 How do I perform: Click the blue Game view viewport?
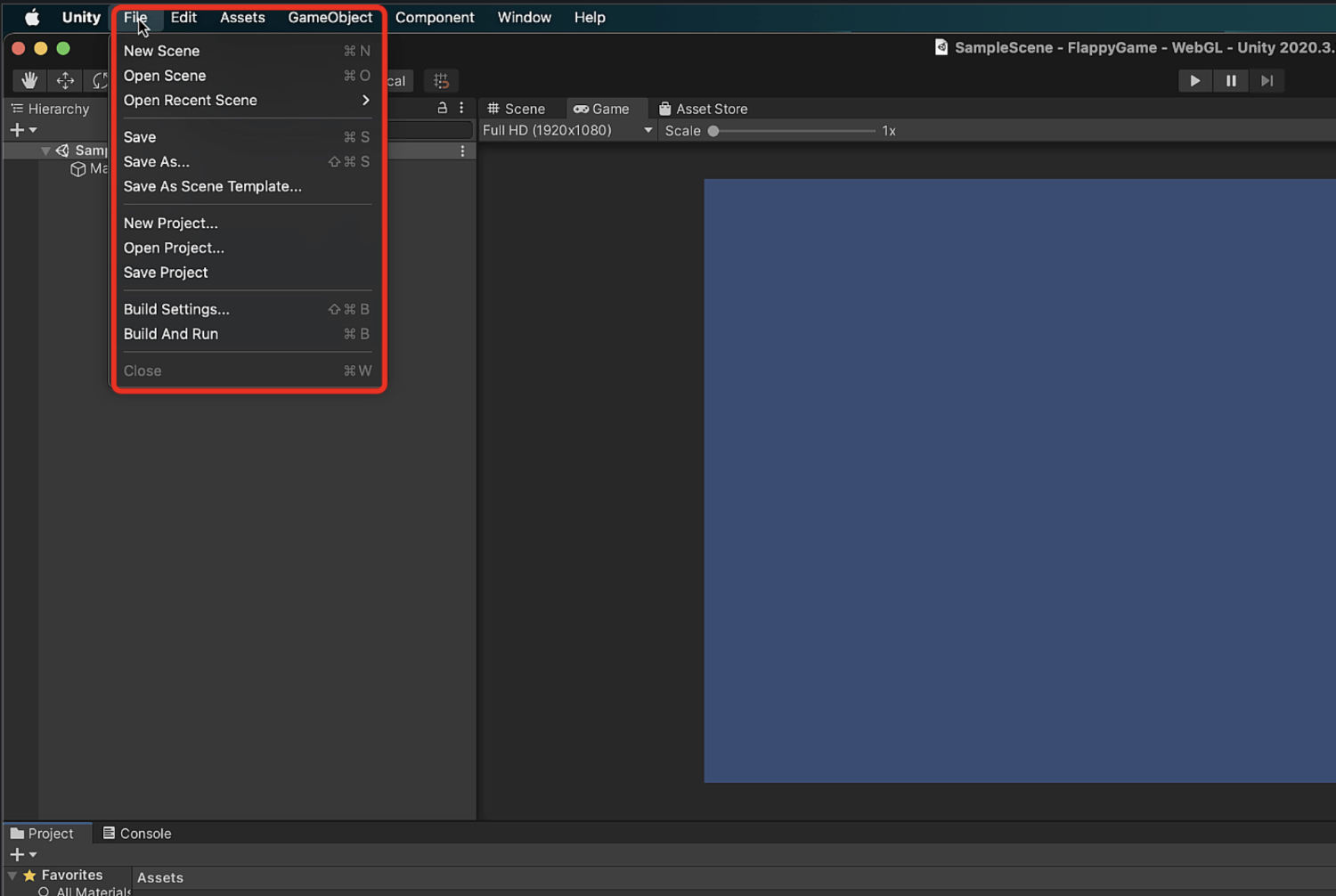click(x=1020, y=481)
